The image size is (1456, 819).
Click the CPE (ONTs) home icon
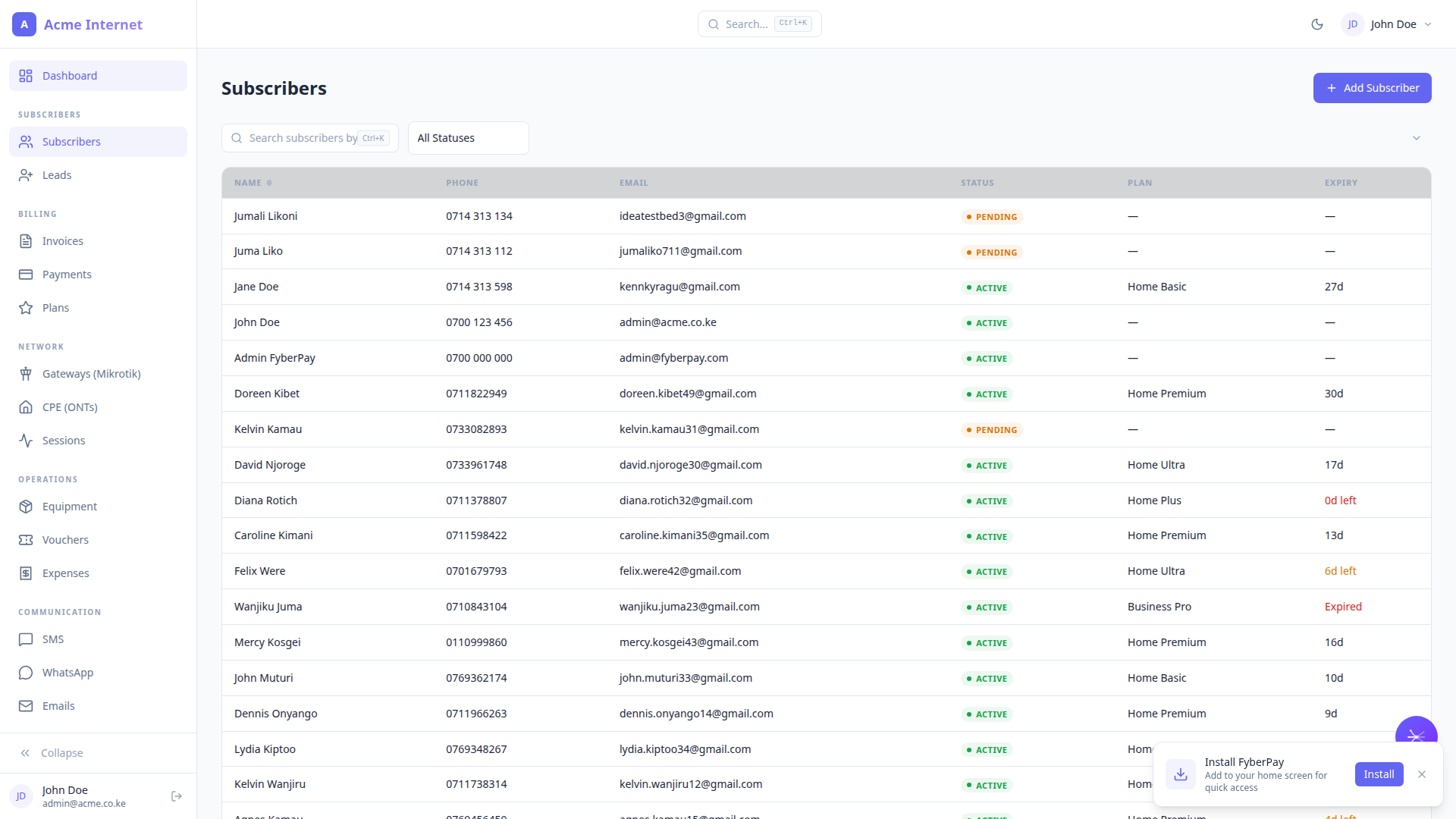coord(26,407)
